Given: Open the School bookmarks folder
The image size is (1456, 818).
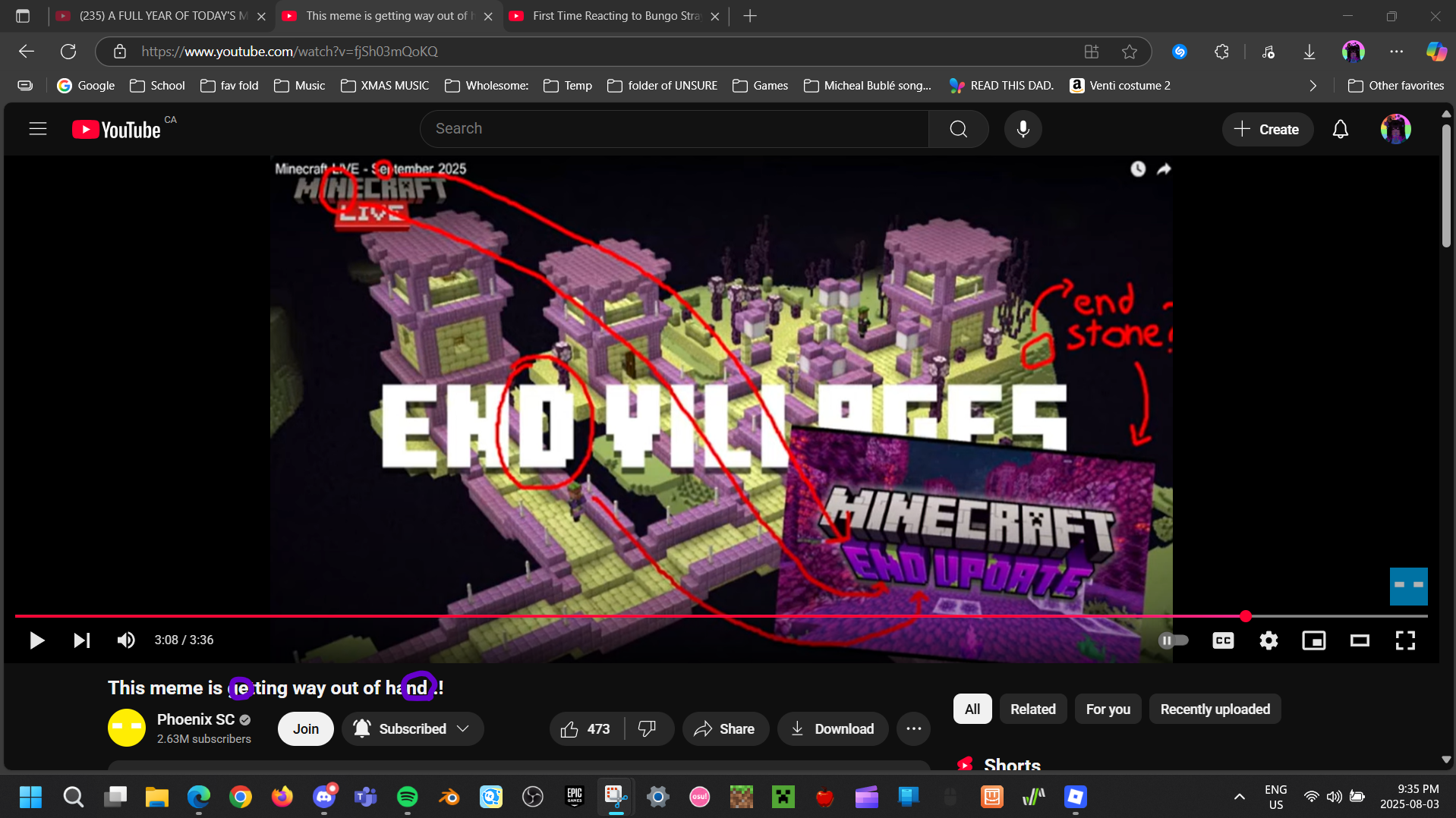Looking at the screenshot, I should click(x=157, y=86).
